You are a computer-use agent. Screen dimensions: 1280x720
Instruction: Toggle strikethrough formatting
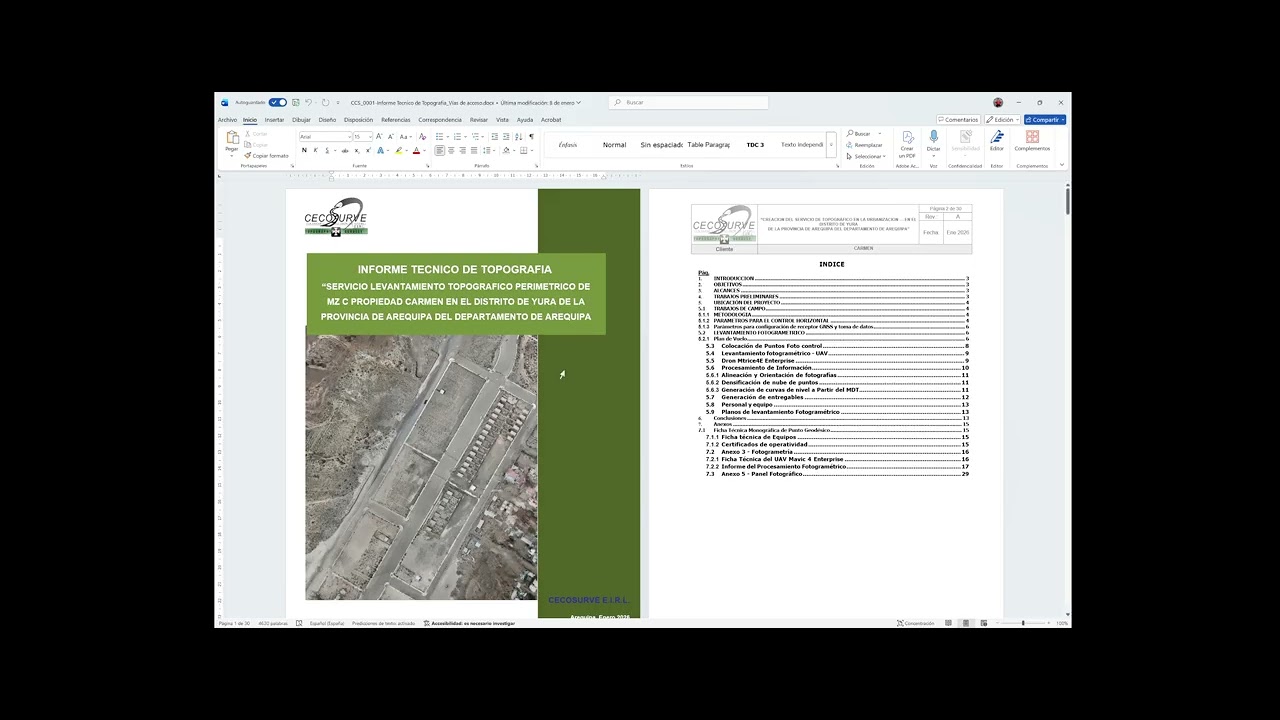point(345,150)
